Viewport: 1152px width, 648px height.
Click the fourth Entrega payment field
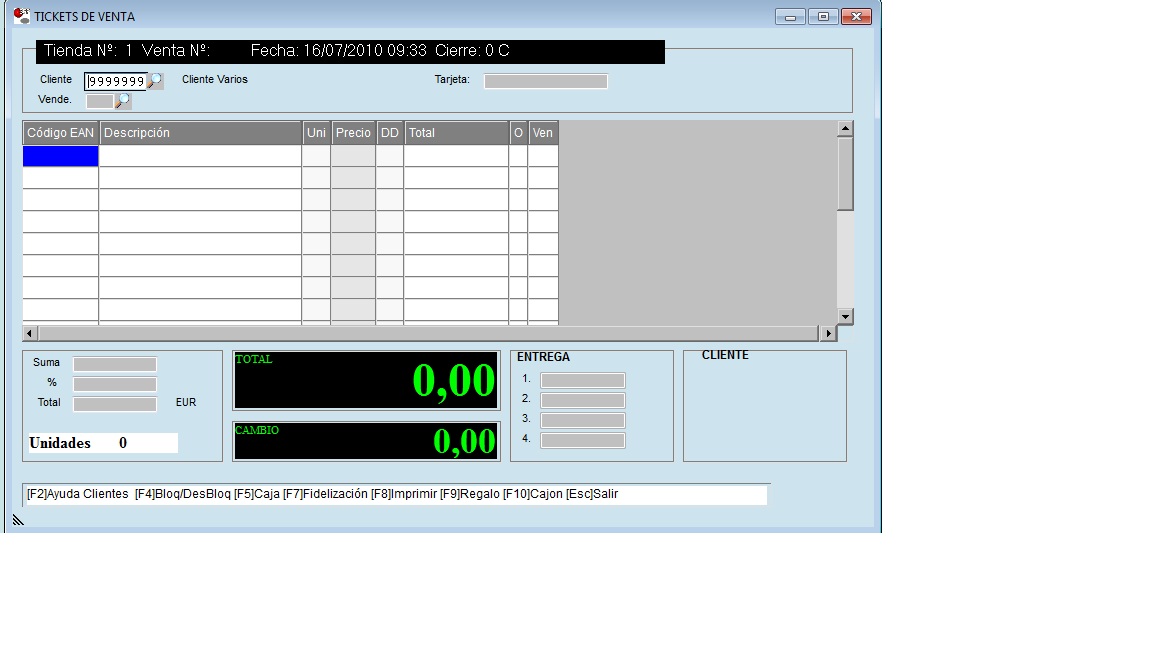(x=582, y=440)
